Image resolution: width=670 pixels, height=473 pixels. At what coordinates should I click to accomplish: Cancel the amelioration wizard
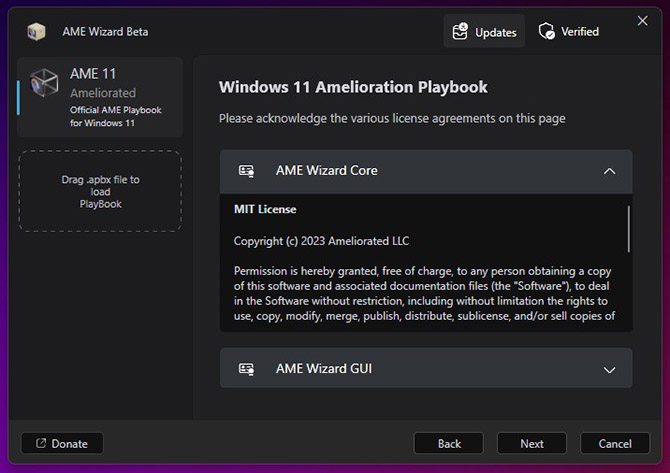615,444
